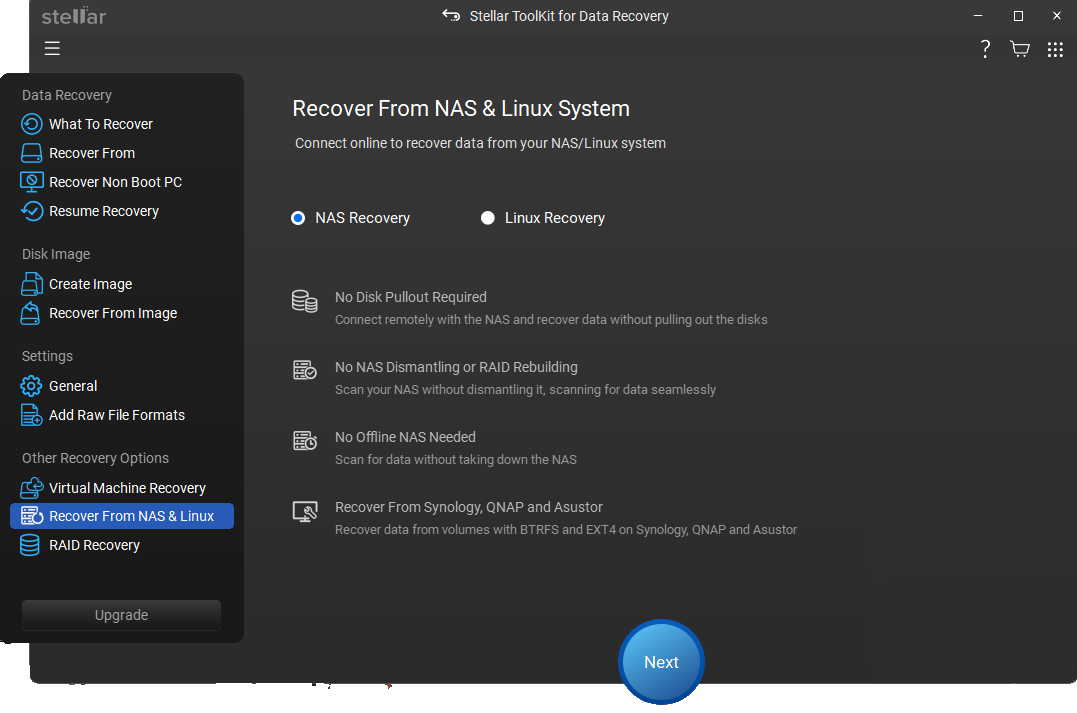Select the NAS Recovery radio button
Screen dimensions: 1077x713
[297, 217]
